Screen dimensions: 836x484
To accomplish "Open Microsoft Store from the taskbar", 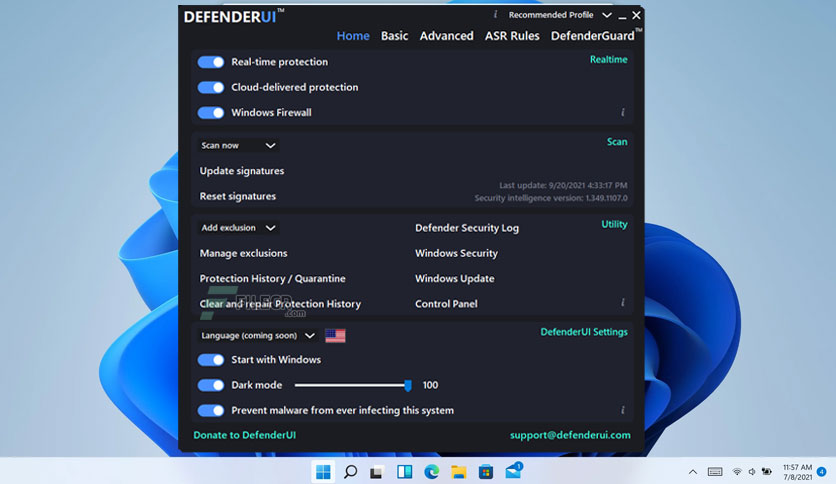I will click(486, 471).
